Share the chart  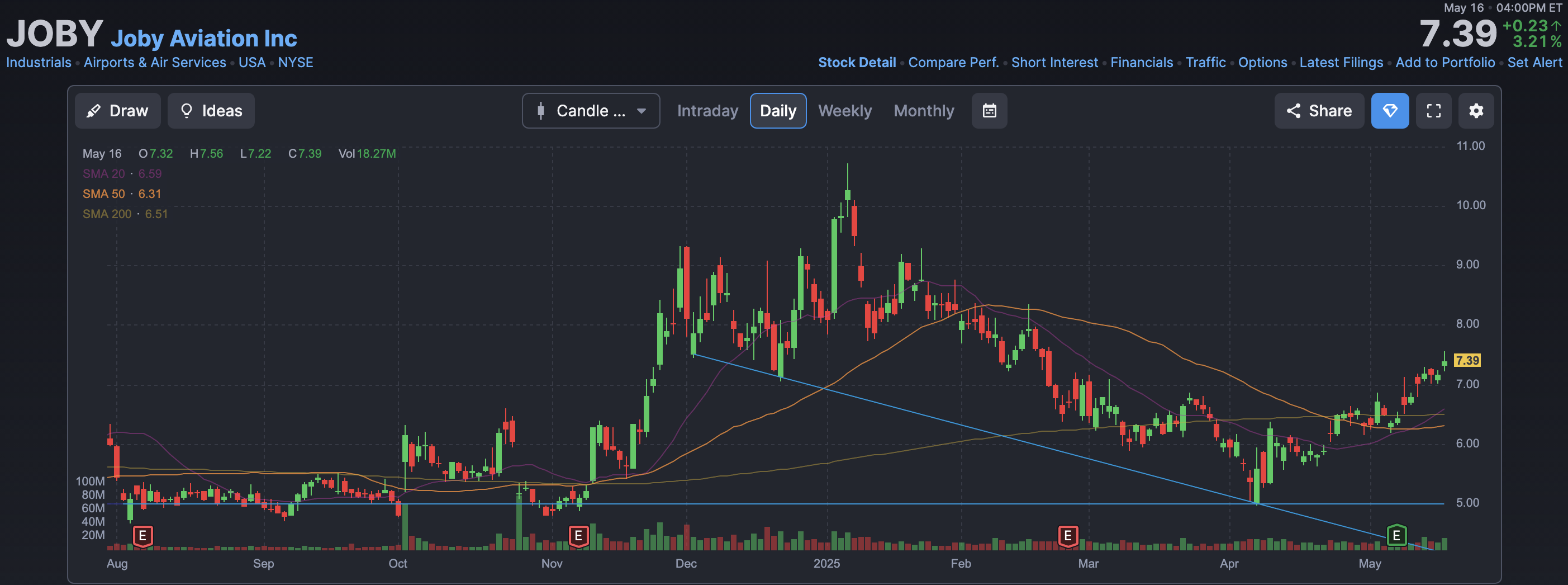pyautogui.click(x=1319, y=111)
